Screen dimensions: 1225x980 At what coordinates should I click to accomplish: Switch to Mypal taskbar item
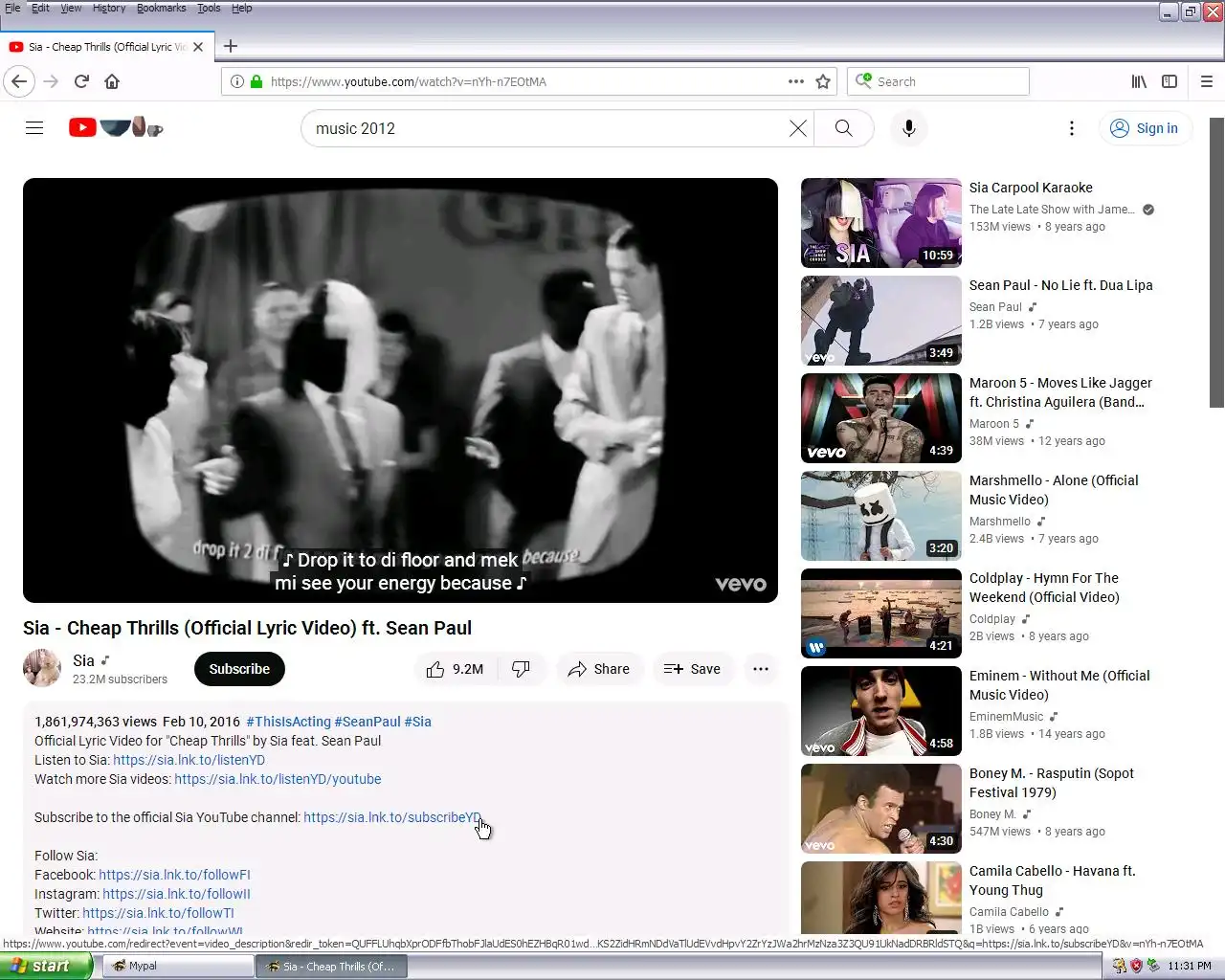point(177,966)
